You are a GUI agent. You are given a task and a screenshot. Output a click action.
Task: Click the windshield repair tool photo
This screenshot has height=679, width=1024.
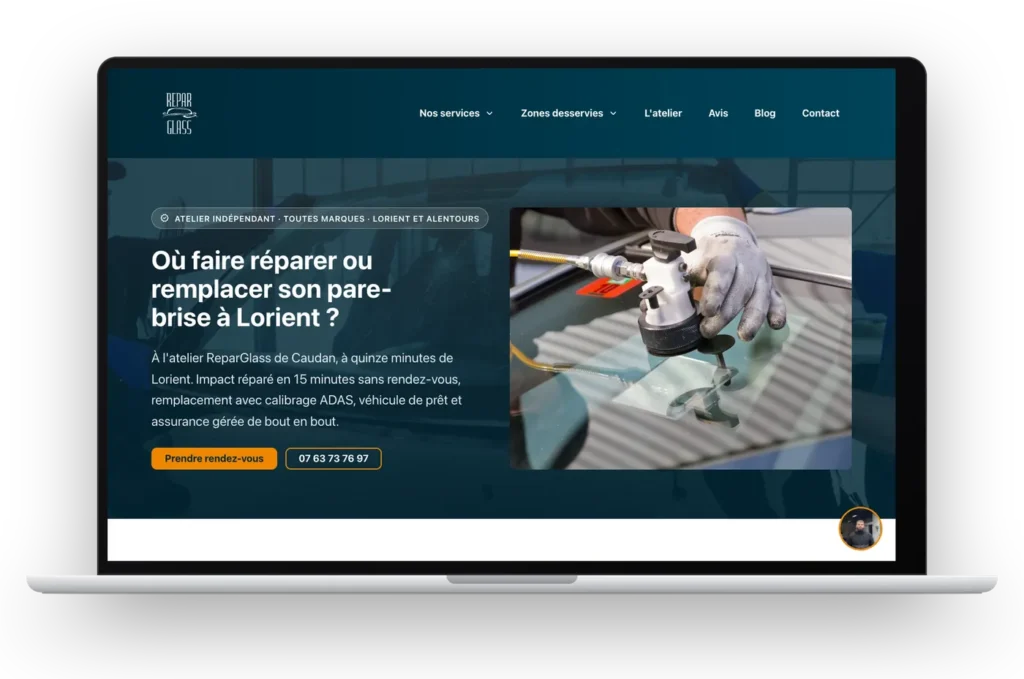pyautogui.click(x=680, y=338)
